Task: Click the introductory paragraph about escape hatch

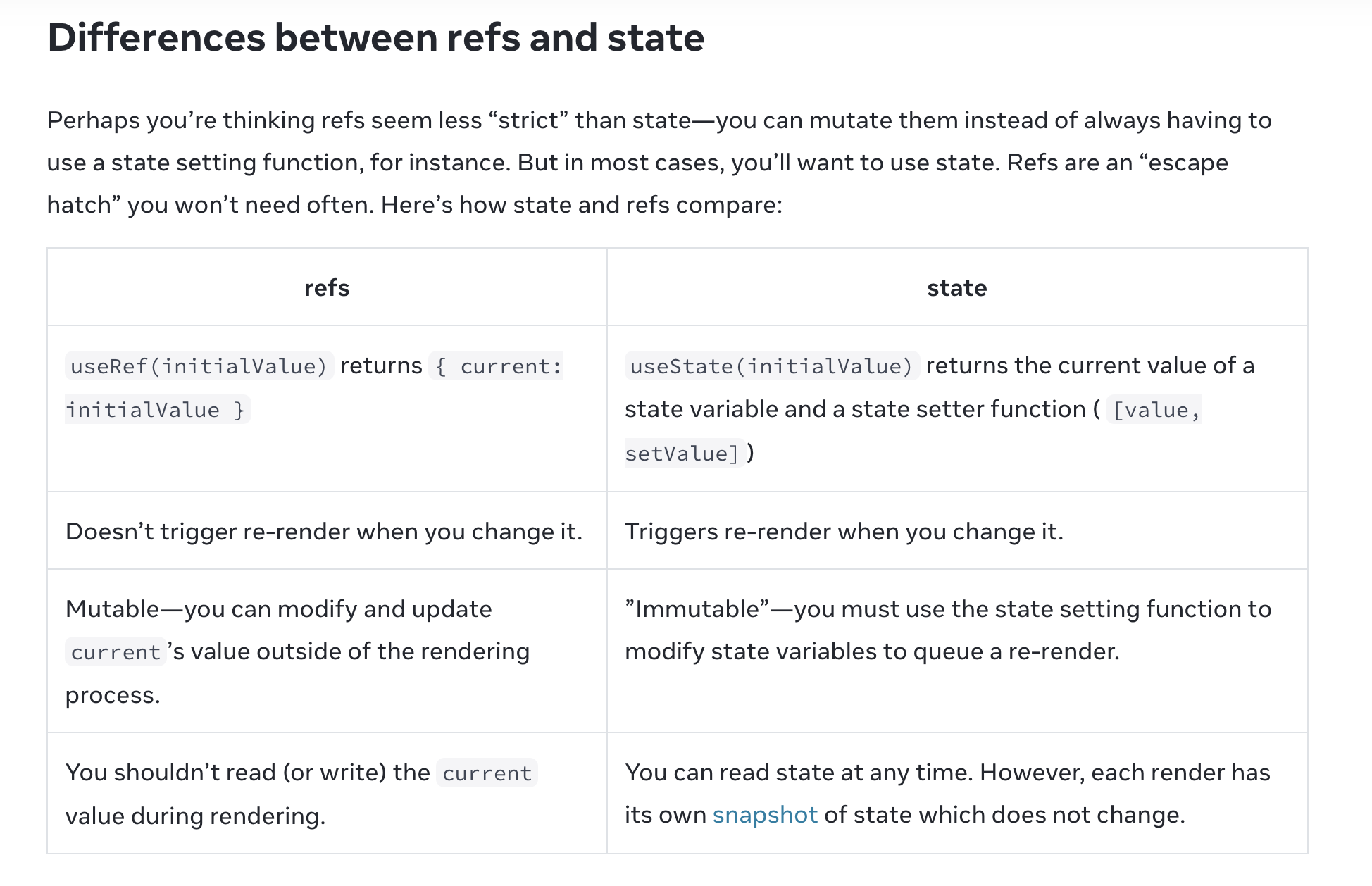Action: (x=659, y=163)
